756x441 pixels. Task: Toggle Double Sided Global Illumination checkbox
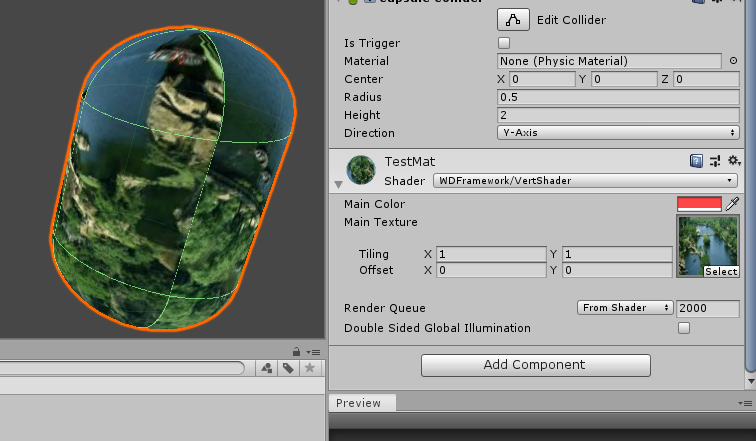(684, 328)
